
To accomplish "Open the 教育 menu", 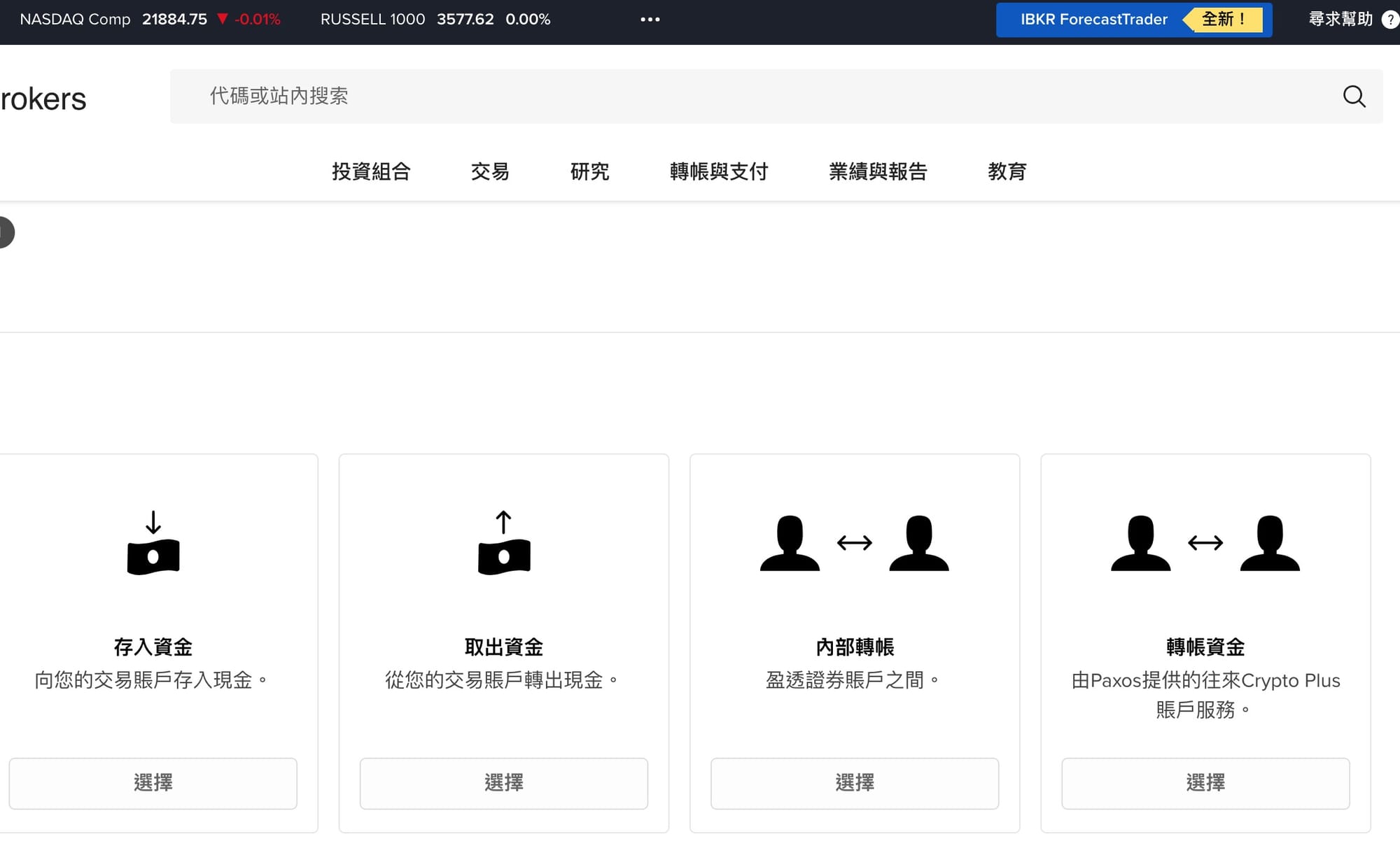I will [1007, 171].
